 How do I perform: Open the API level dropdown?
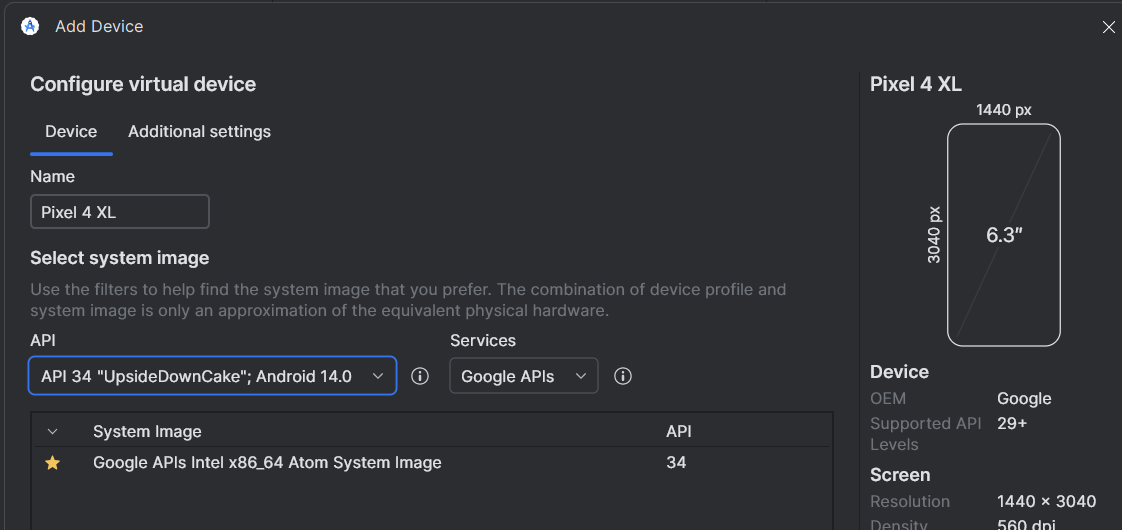(212, 376)
